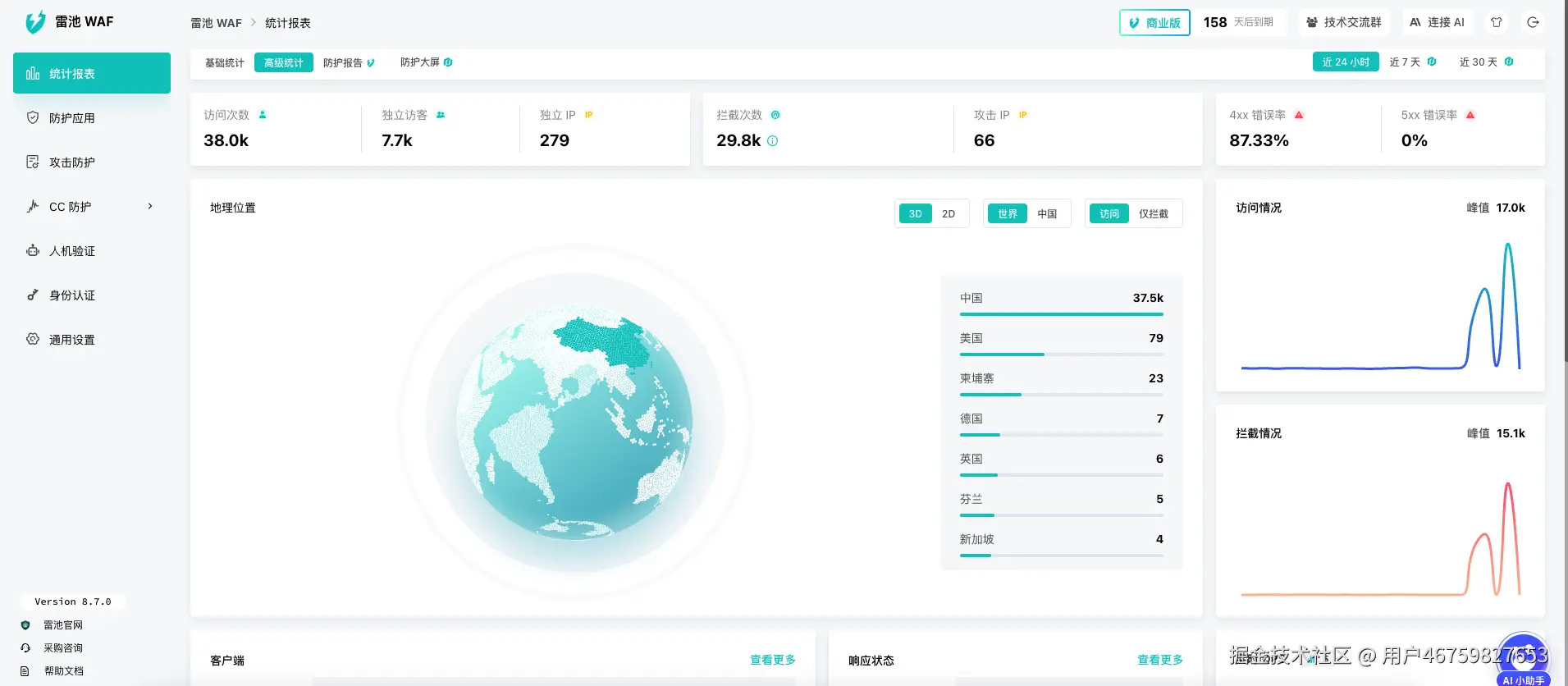Click the 人机验证 robot icon
This screenshot has height=686, width=1568.
pyautogui.click(x=33, y=250)
